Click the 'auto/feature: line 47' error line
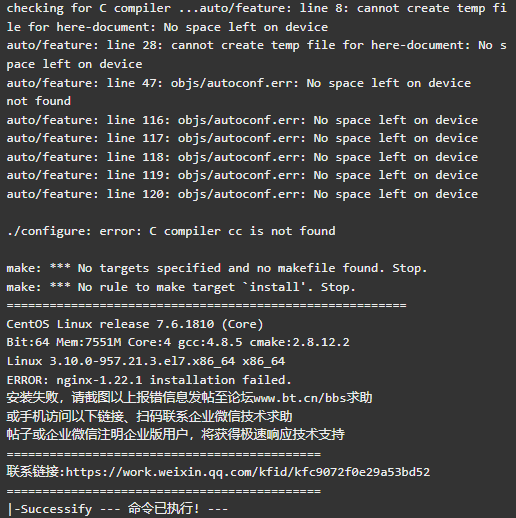Screen dimensions: 516x518 coord(239,83)
